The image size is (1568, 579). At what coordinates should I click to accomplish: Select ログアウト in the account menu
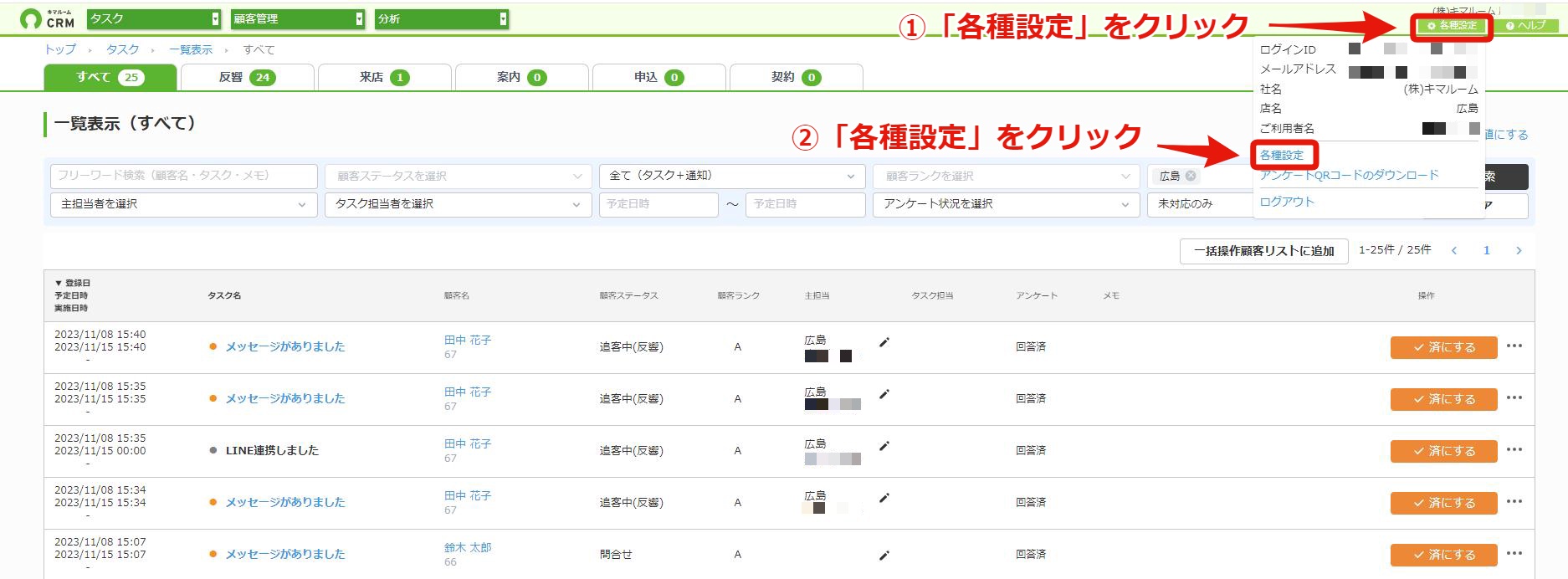tap(1287, 202)
